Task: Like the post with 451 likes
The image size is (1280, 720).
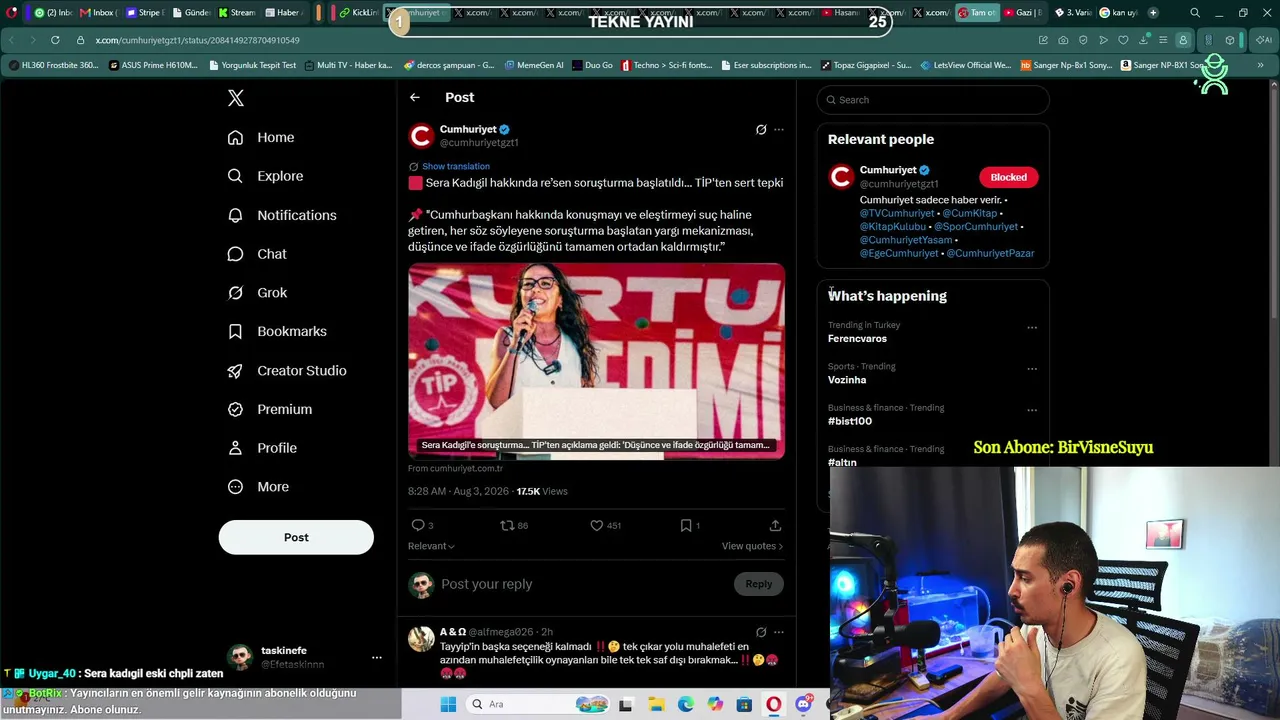Action: (597, 525)
